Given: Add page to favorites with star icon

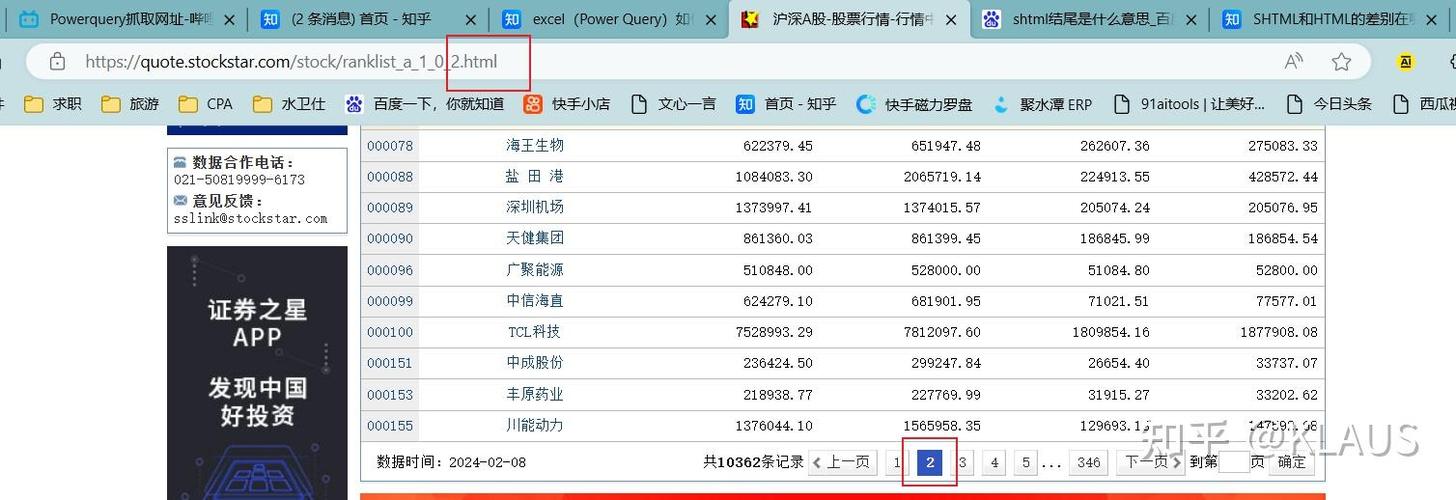Looking at the screenshot, I should tap(1341, 62).
